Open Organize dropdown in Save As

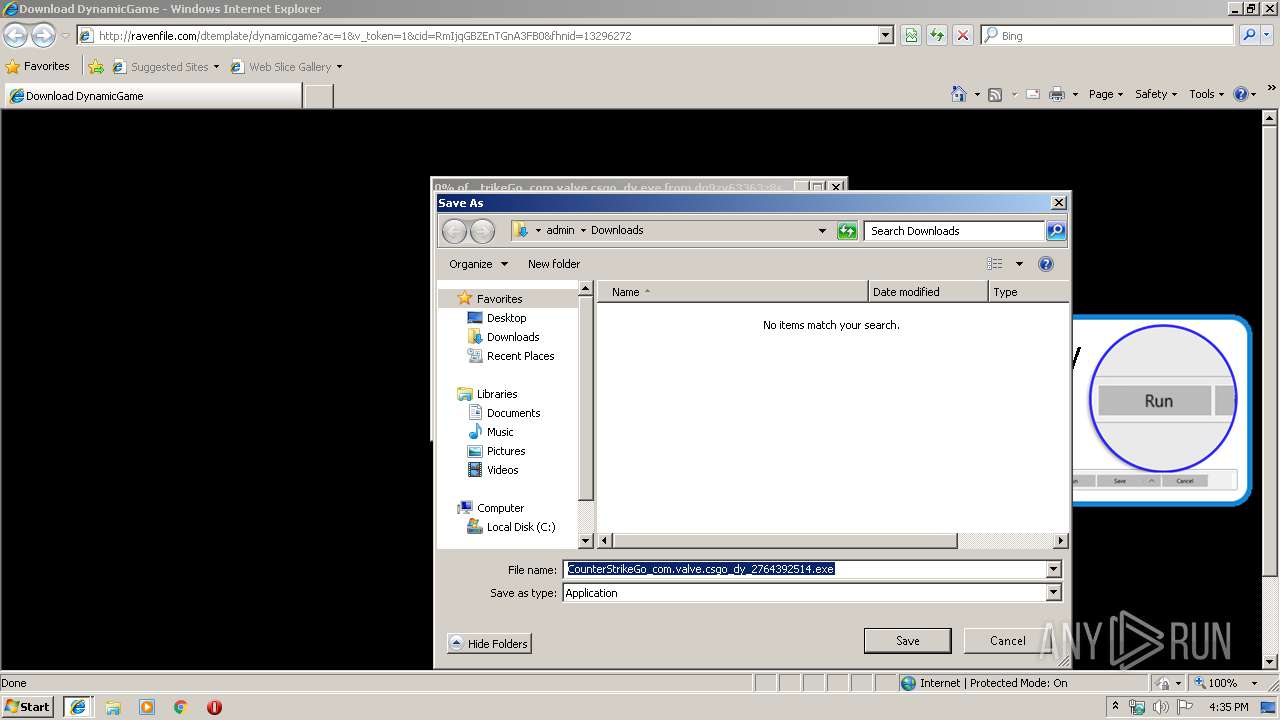pyautogui.click(x=478, y=264)
